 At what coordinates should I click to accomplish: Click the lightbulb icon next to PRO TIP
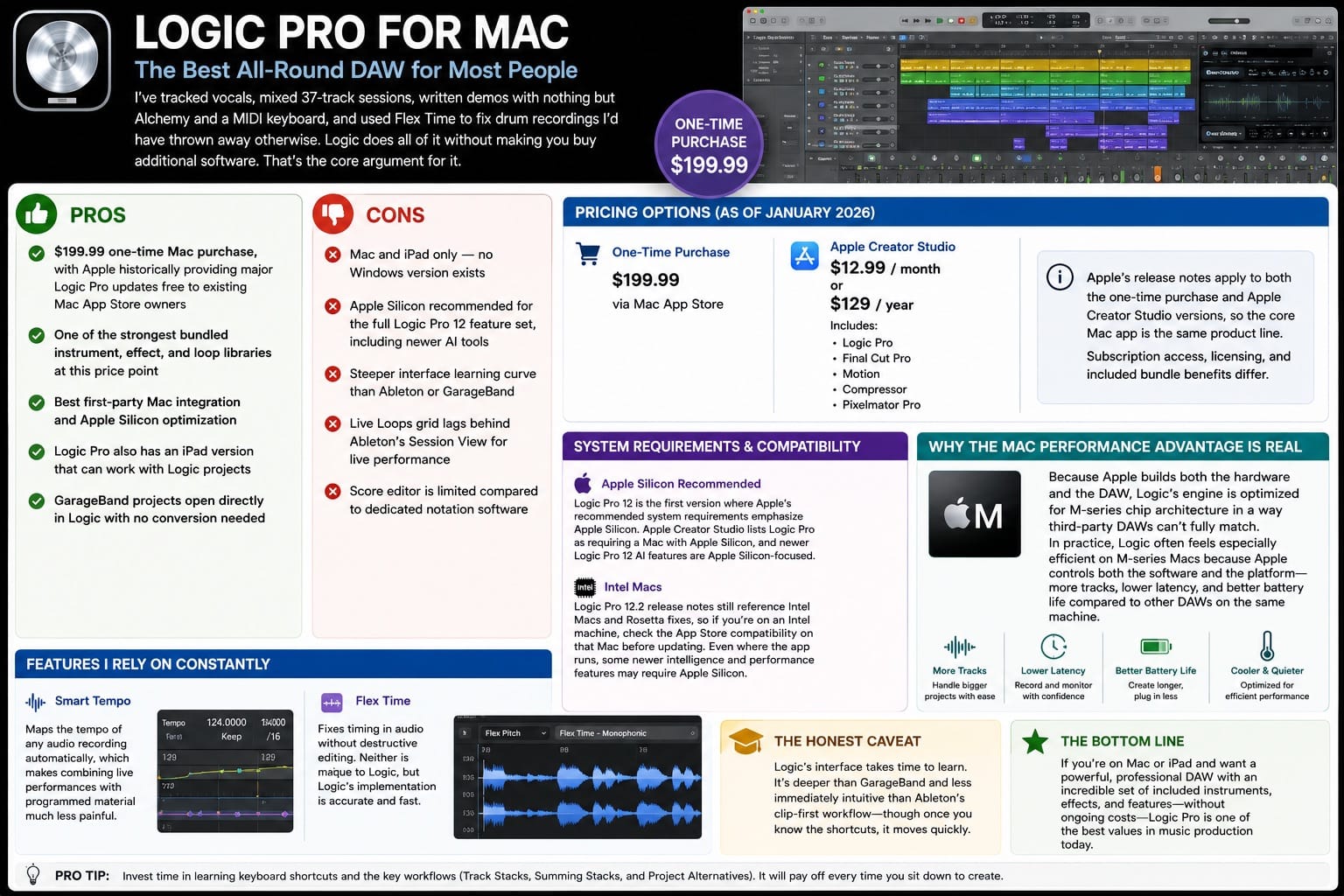click(33, 874)
